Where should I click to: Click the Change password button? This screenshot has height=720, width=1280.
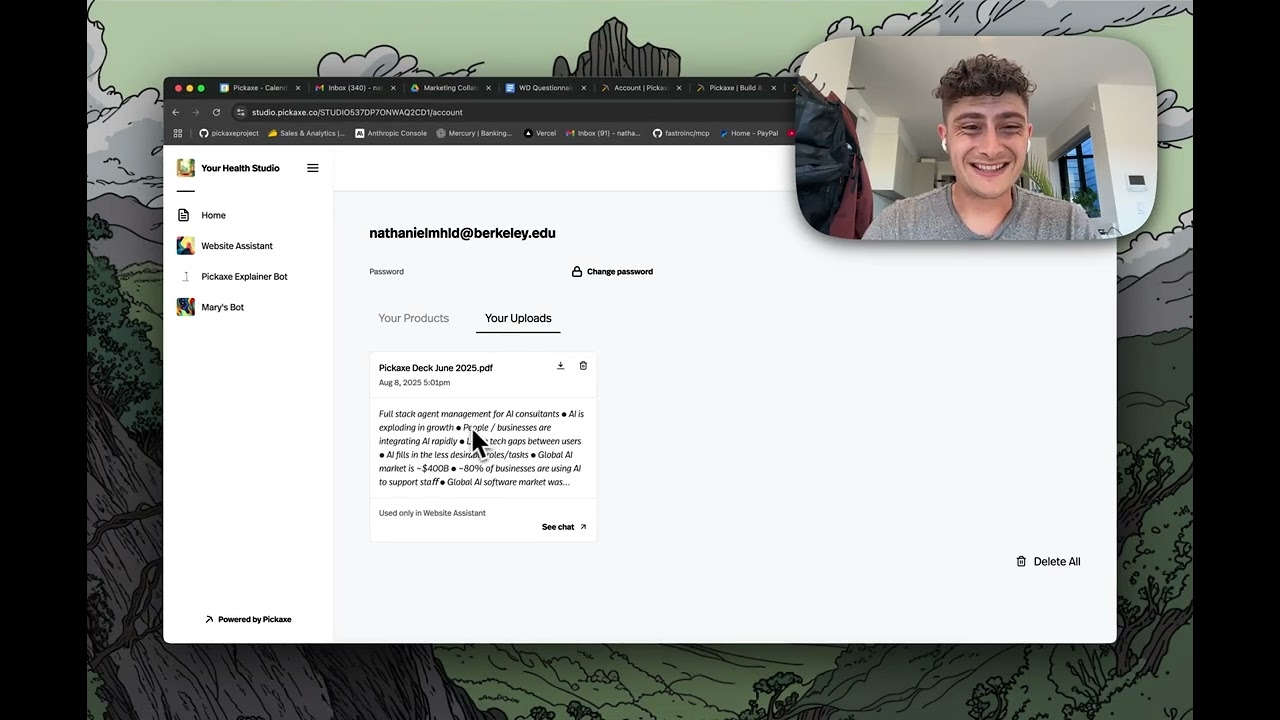[612, 272]
